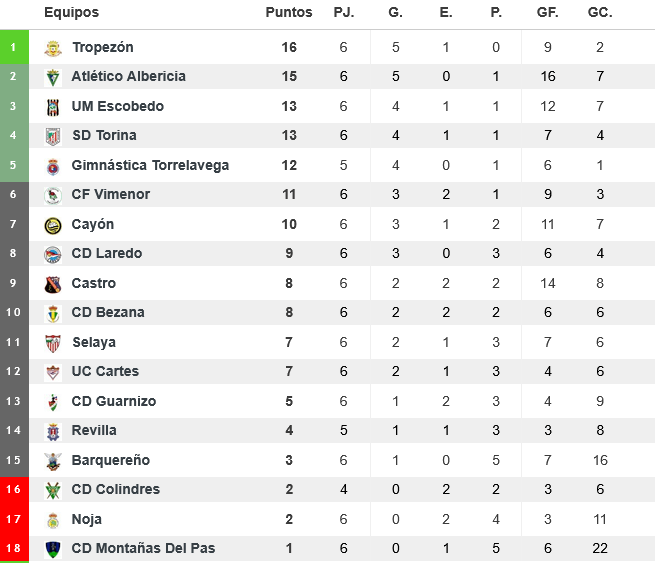Open the CD Bezana team page
655x563 pixels.
(x=108, y=313)
